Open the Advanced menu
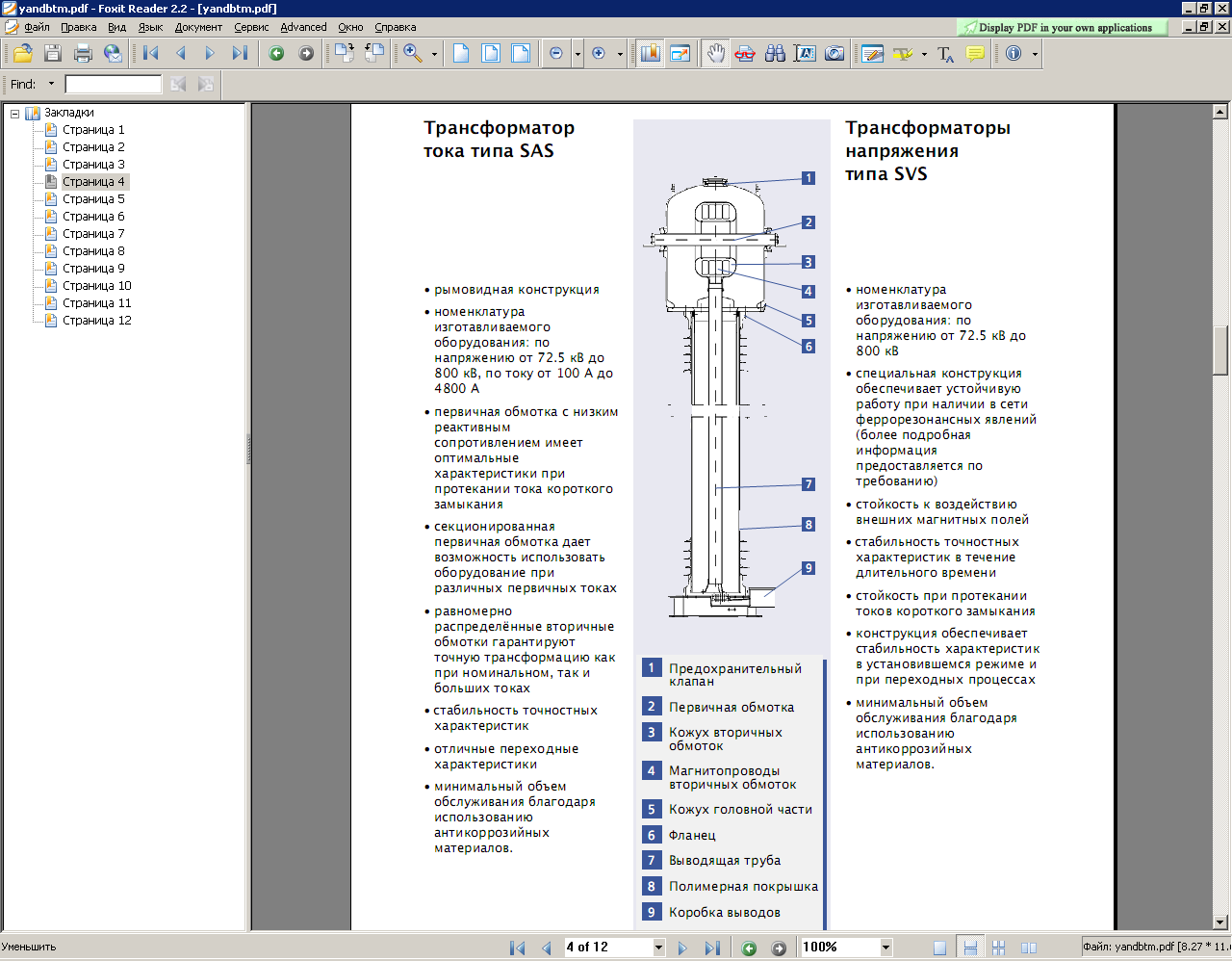 click(303, 27)
